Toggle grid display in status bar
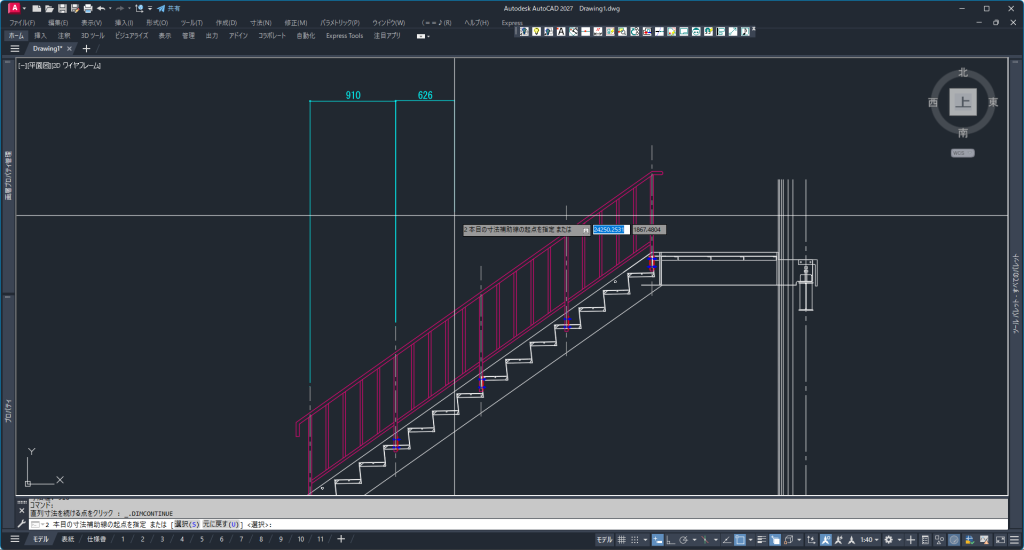 tap(621, 540)
